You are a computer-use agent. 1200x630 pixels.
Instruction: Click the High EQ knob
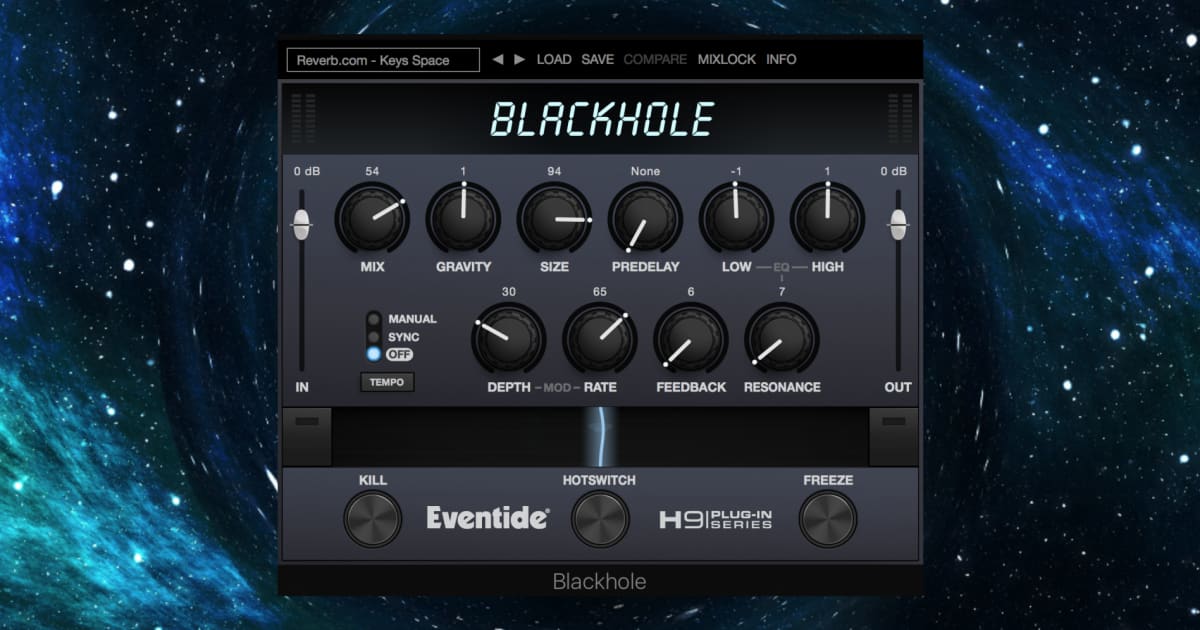(x=827, y=217)
